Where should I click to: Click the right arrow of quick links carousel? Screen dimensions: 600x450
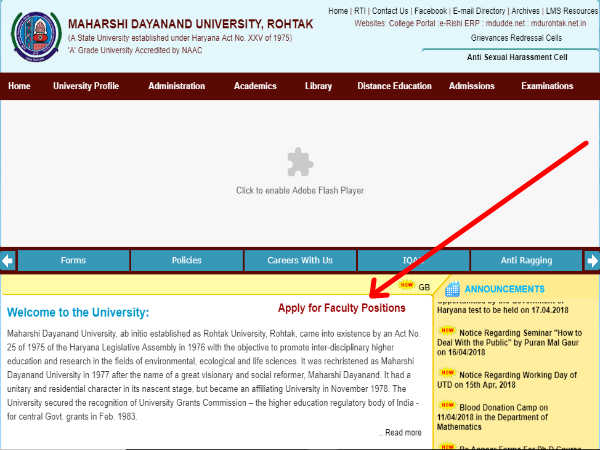[x=592, y=261]
